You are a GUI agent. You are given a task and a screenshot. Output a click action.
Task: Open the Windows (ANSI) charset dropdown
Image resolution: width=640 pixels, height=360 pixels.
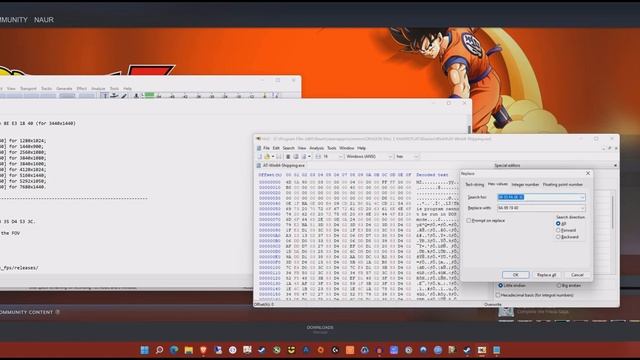[x=390, y=157]
